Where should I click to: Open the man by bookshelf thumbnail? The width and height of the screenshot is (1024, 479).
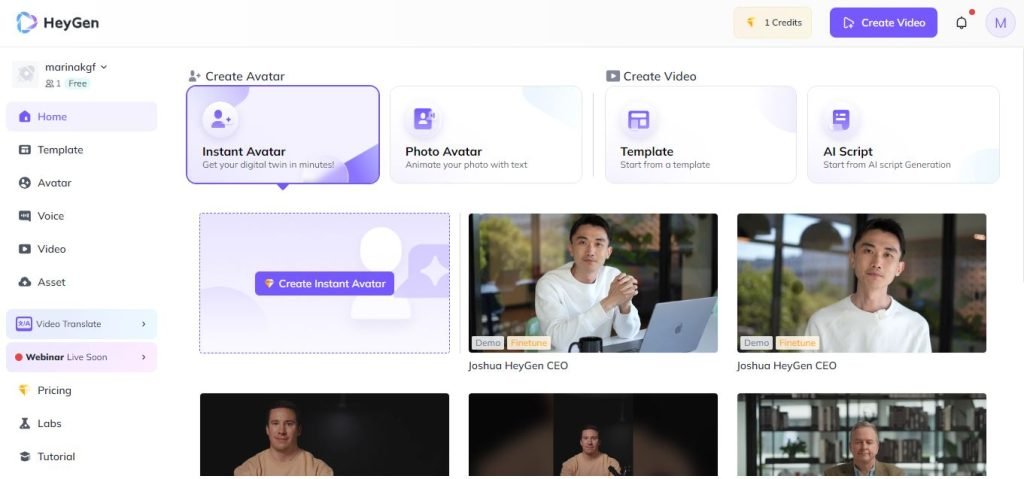coord(861,435)
